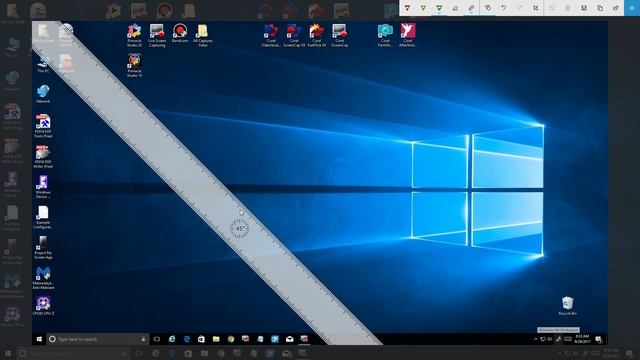Expand hidden tray icons in captured taskbar
The image size is (640, 360).
point(536,339)
